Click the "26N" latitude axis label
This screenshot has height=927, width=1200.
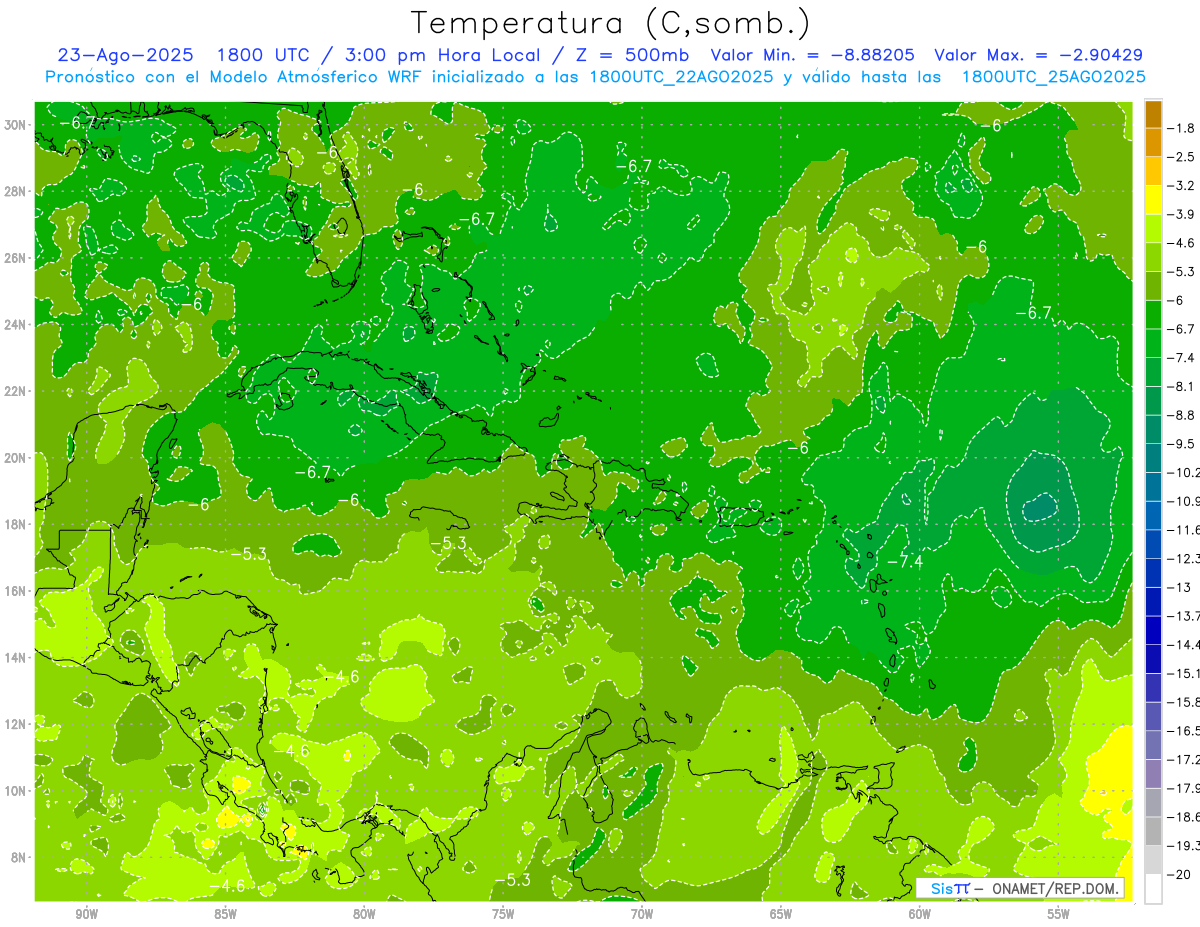(15, 258)
